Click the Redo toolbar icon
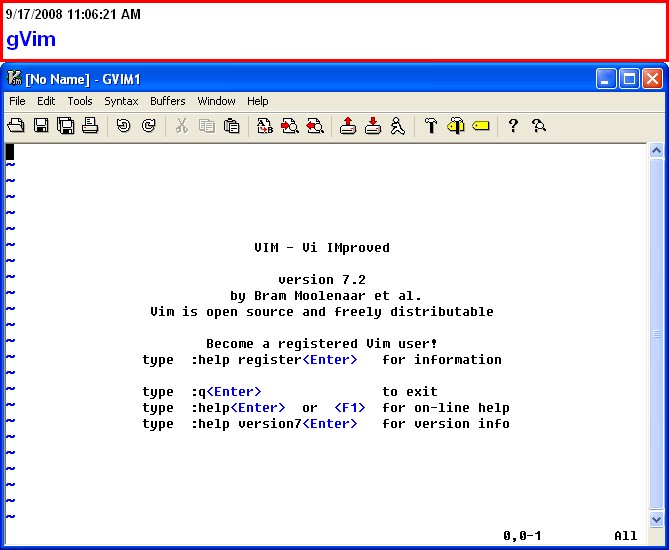The image size is (669, 550). (x=148, y=126)
